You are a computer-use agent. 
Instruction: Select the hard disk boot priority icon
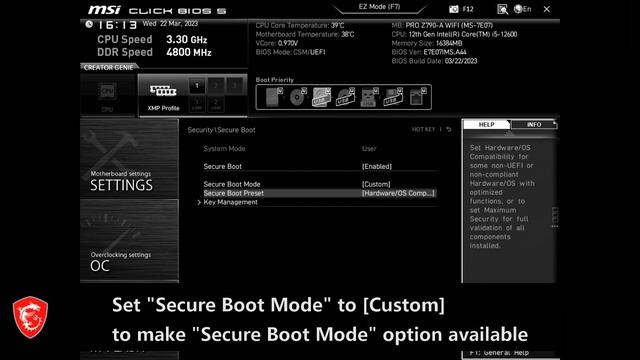click(273, 97)
